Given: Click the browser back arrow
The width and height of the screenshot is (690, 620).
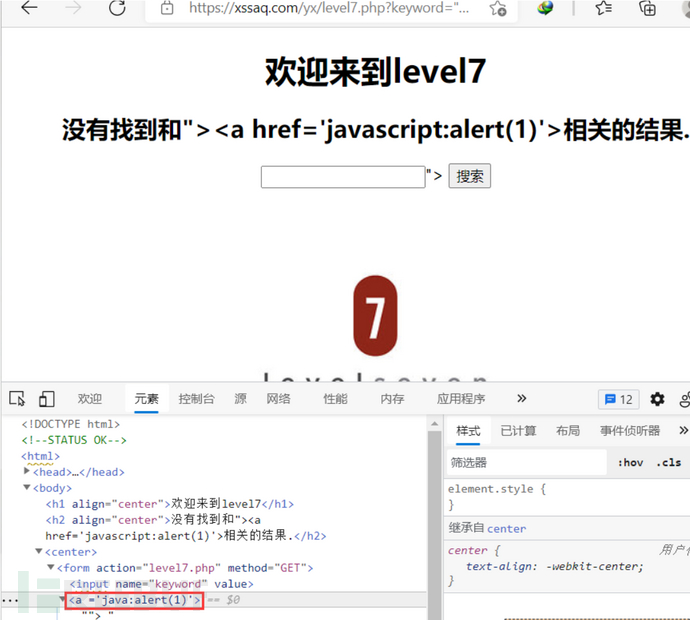Looking at the screenshot, I should [29, 8].
